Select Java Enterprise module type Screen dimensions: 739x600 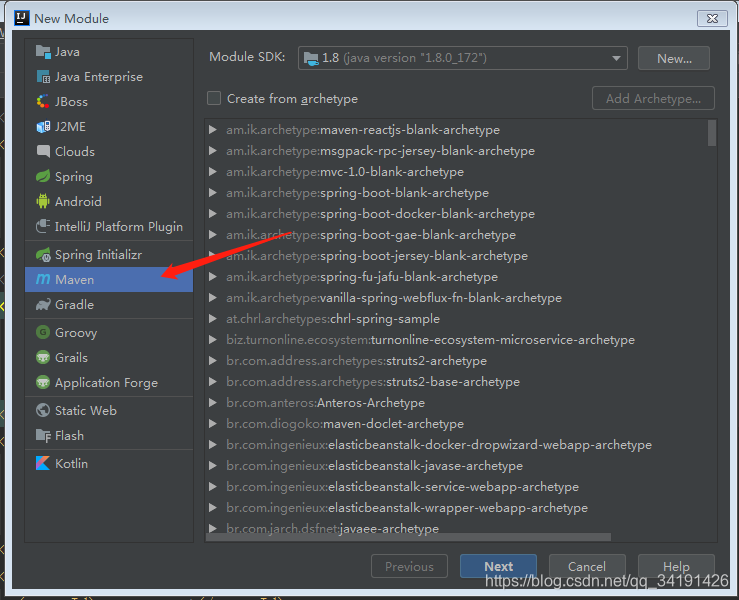pyautogui.click(x=109, y=77)
